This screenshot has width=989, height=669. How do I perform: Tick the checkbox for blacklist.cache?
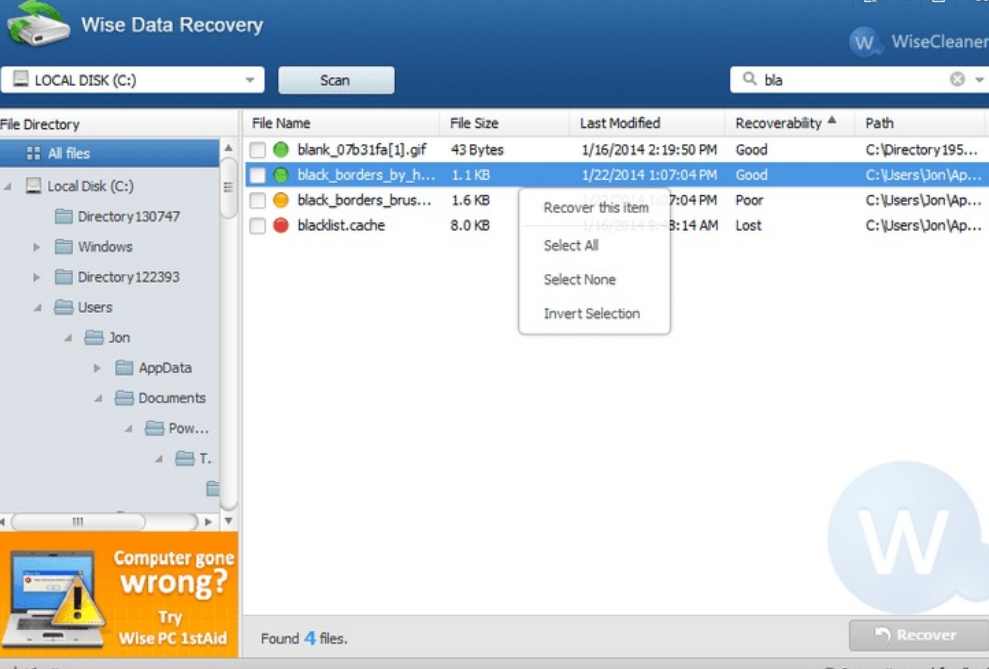(x=258, y=226)
